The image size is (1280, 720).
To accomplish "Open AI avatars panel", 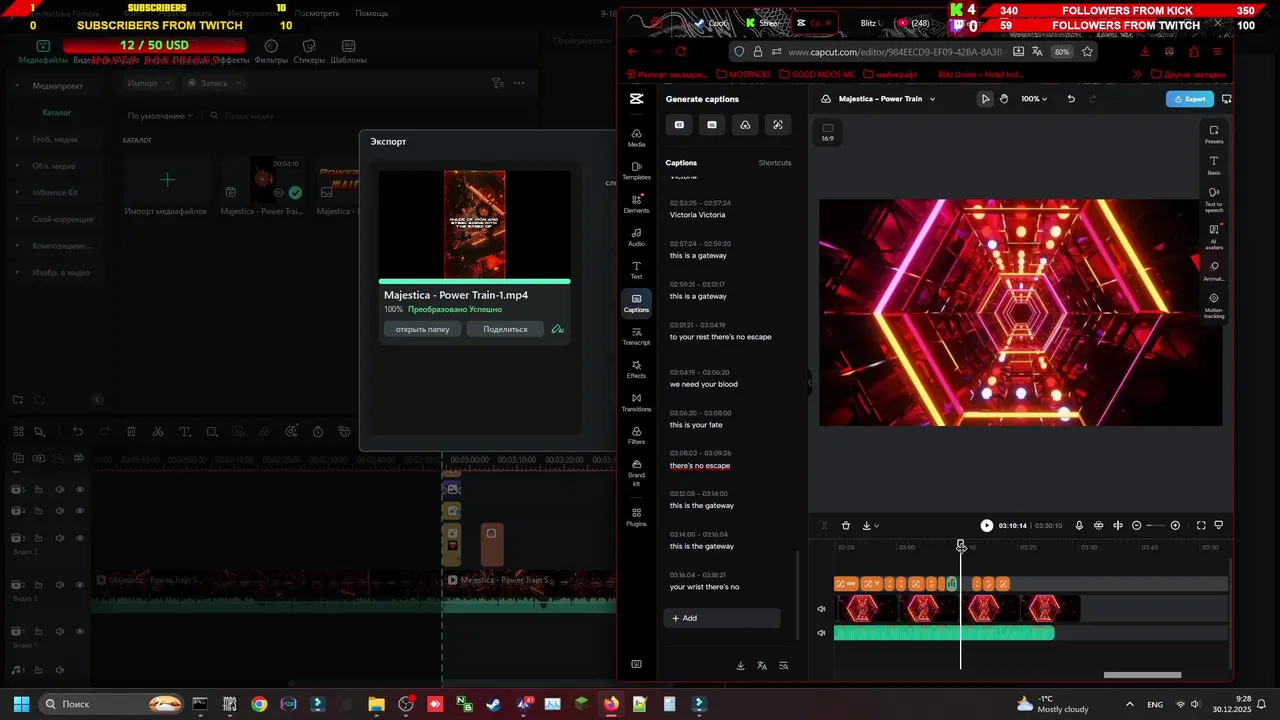I will (1214, 237).
